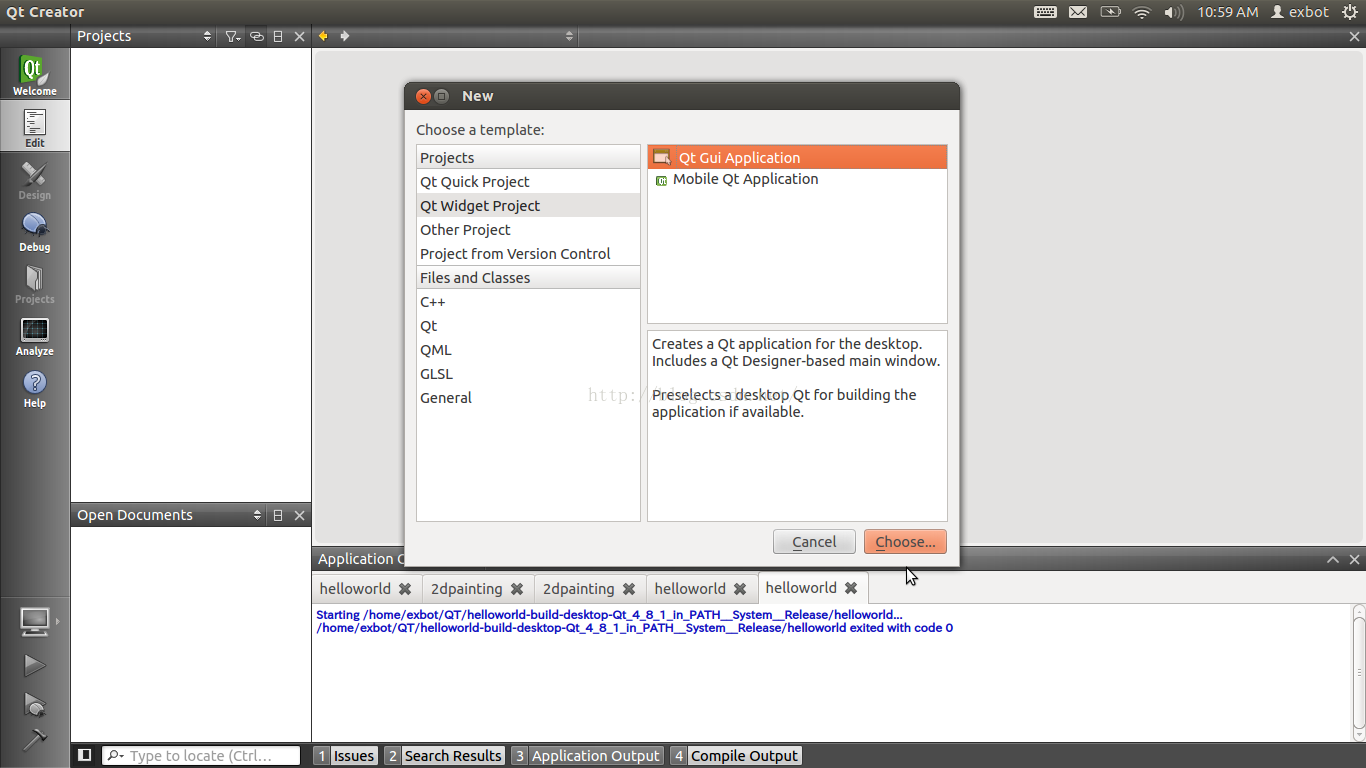
Task: Maximize the output pane with up chevron
Action: [x=1333, y=559]
